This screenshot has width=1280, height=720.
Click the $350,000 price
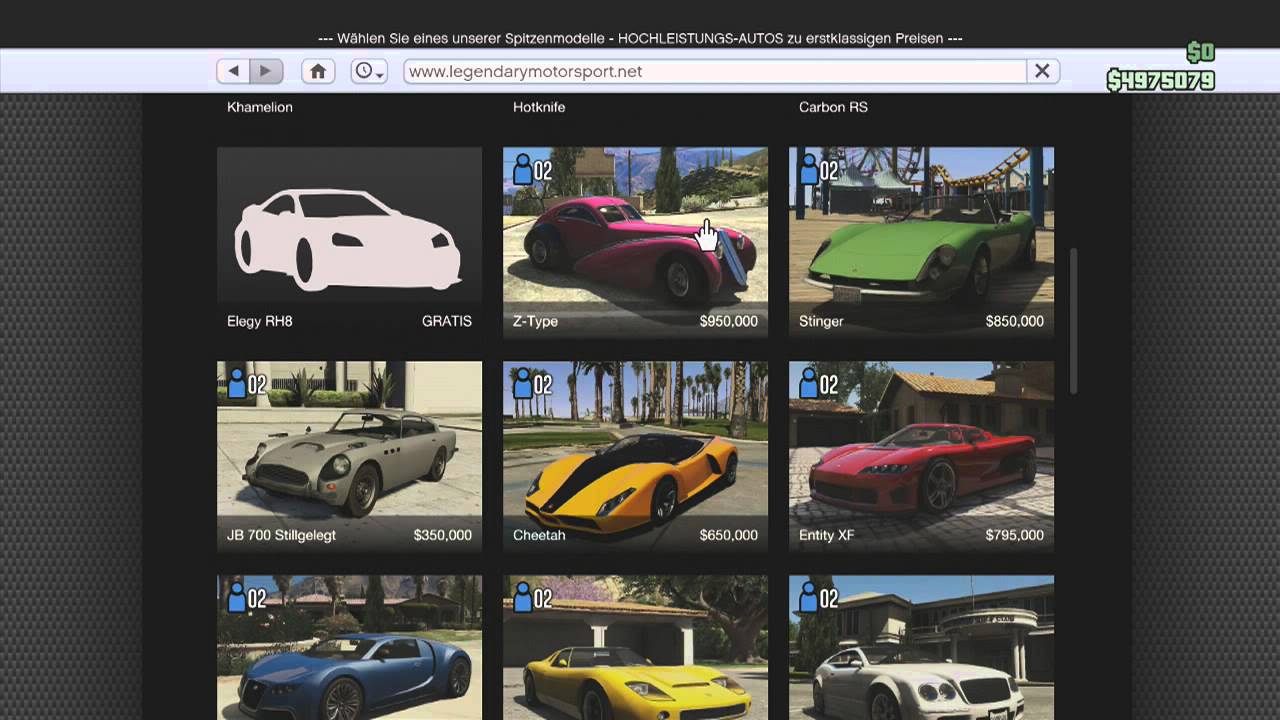[x=443, y=535]
